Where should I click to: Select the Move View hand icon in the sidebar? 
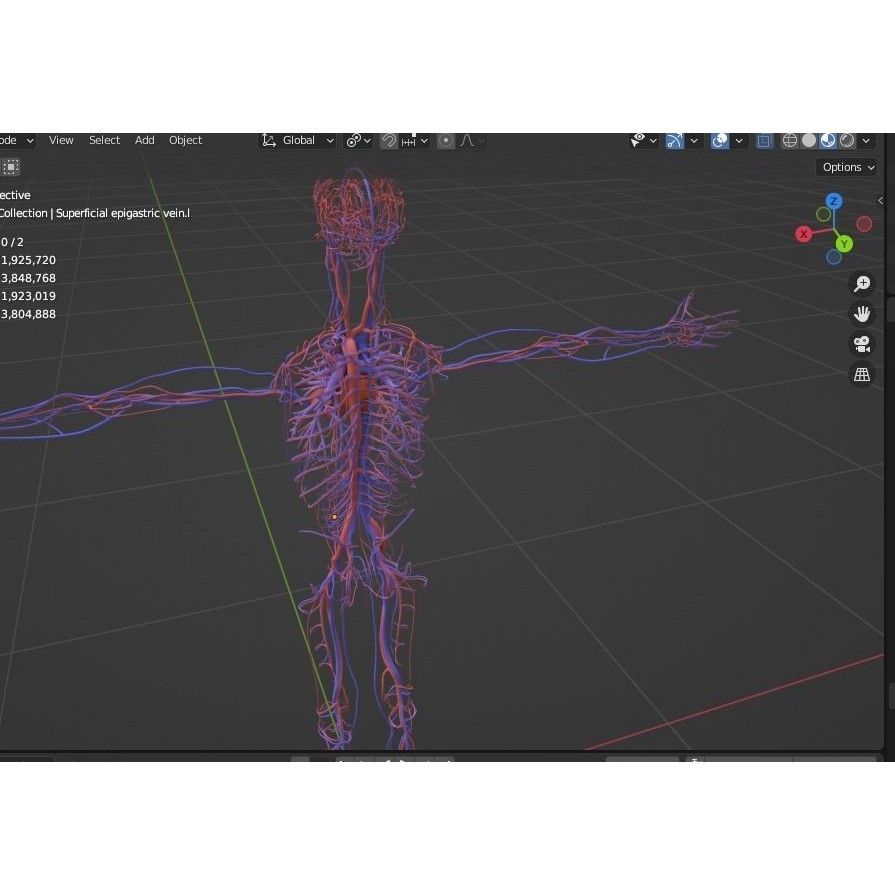pos(861,313)
